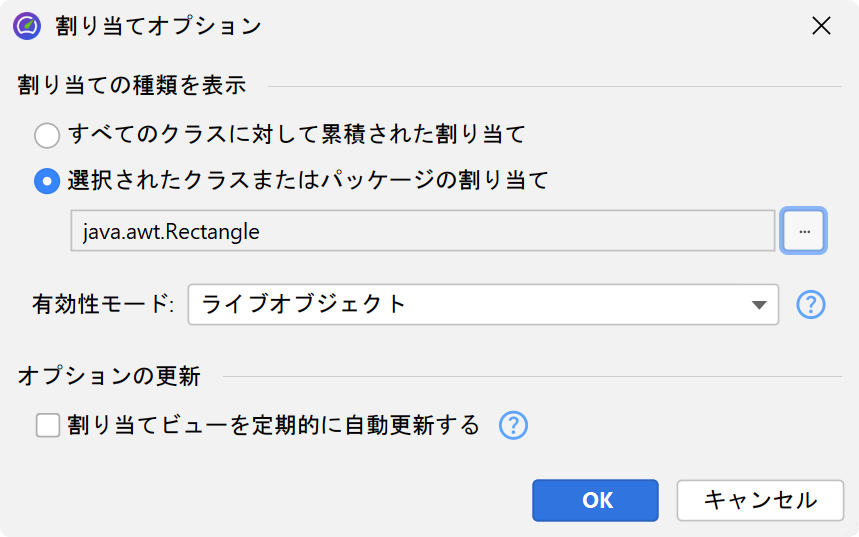Open the 有効性モード combo box showing ライブオブジェクト
This screenshot has height=537, width=859.
pos(470,305)
